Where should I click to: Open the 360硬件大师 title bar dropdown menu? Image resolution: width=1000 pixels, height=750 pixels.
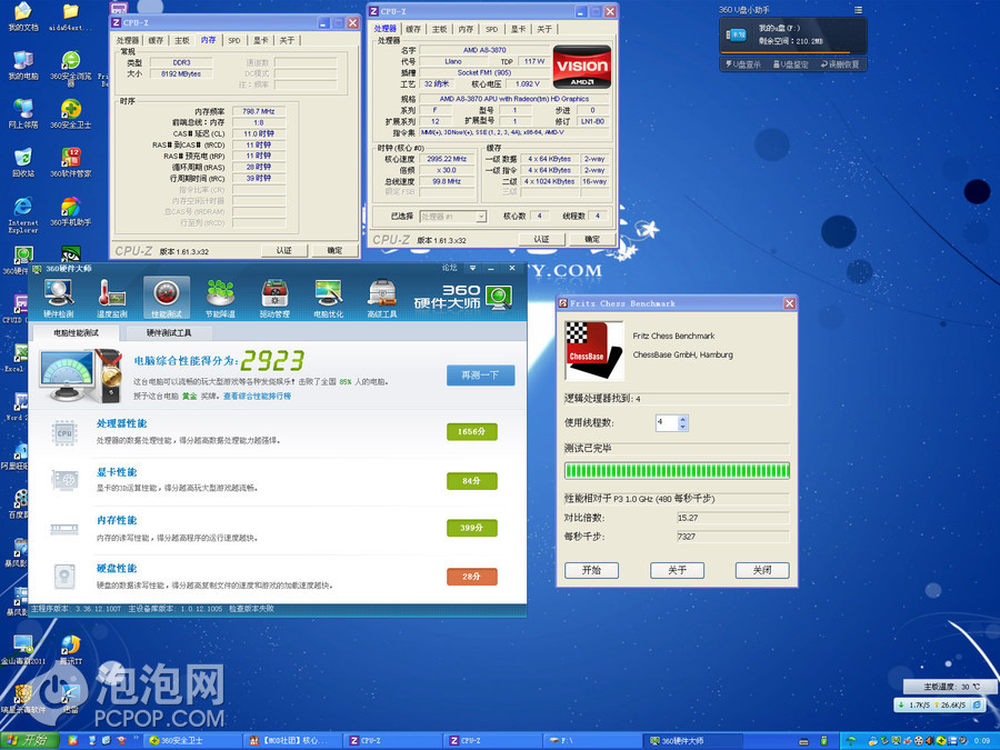point(473,268)
